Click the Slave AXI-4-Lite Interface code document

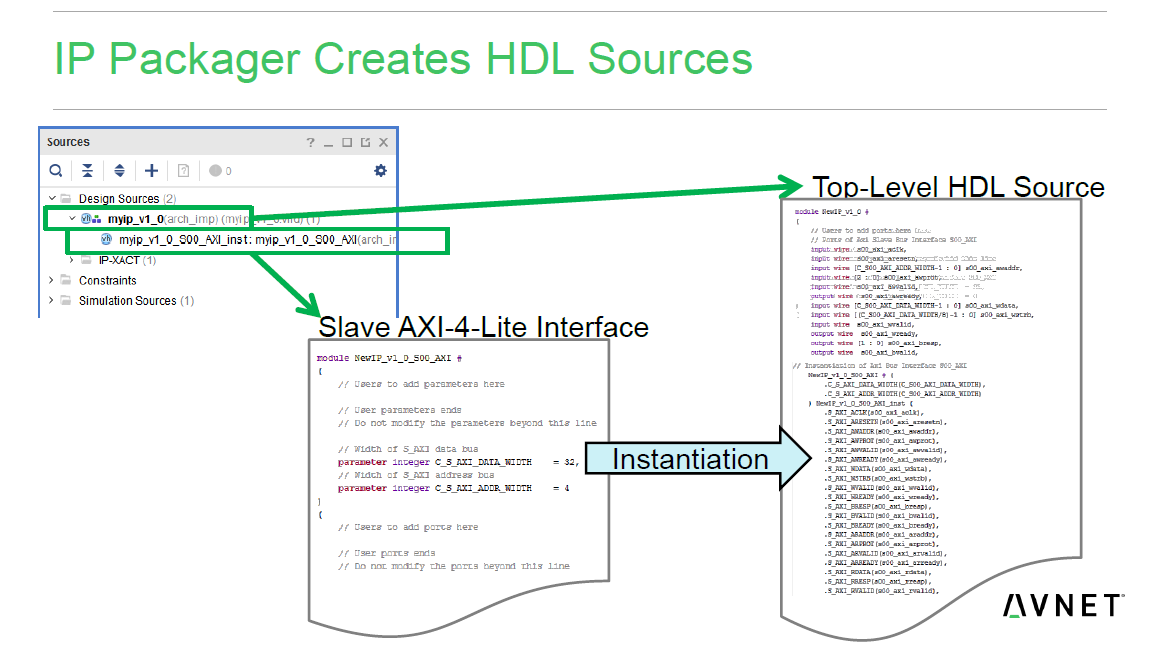459,486
